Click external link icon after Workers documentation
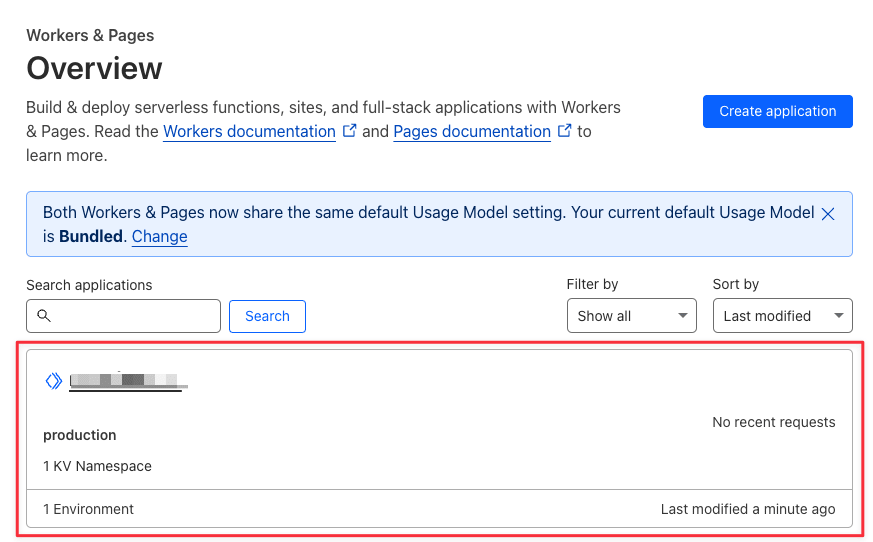 pyautogui.click(x=349, y=130)
